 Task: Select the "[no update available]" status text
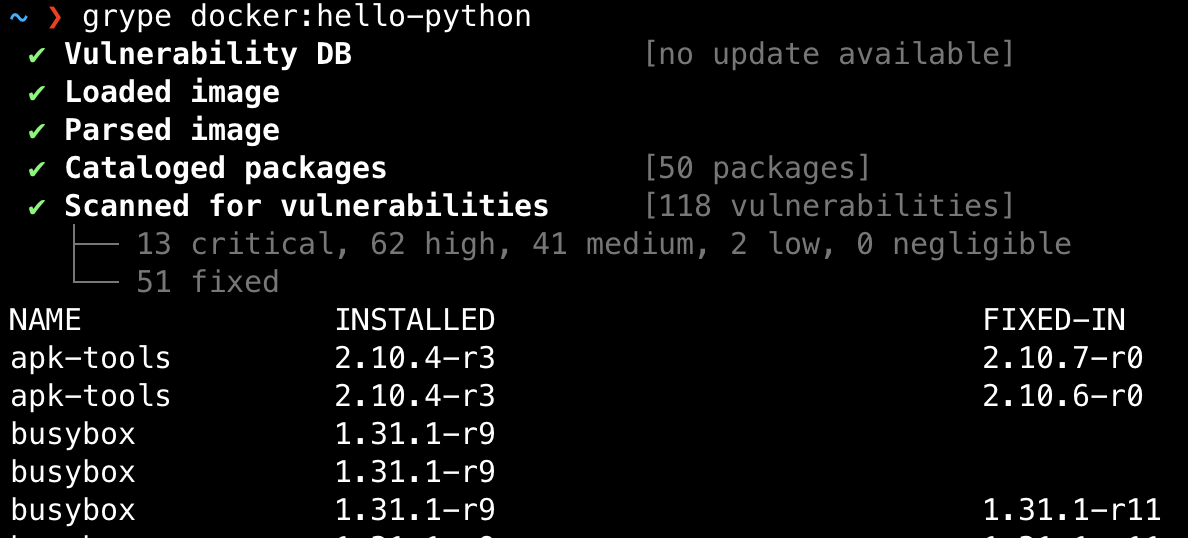point(829,54)
